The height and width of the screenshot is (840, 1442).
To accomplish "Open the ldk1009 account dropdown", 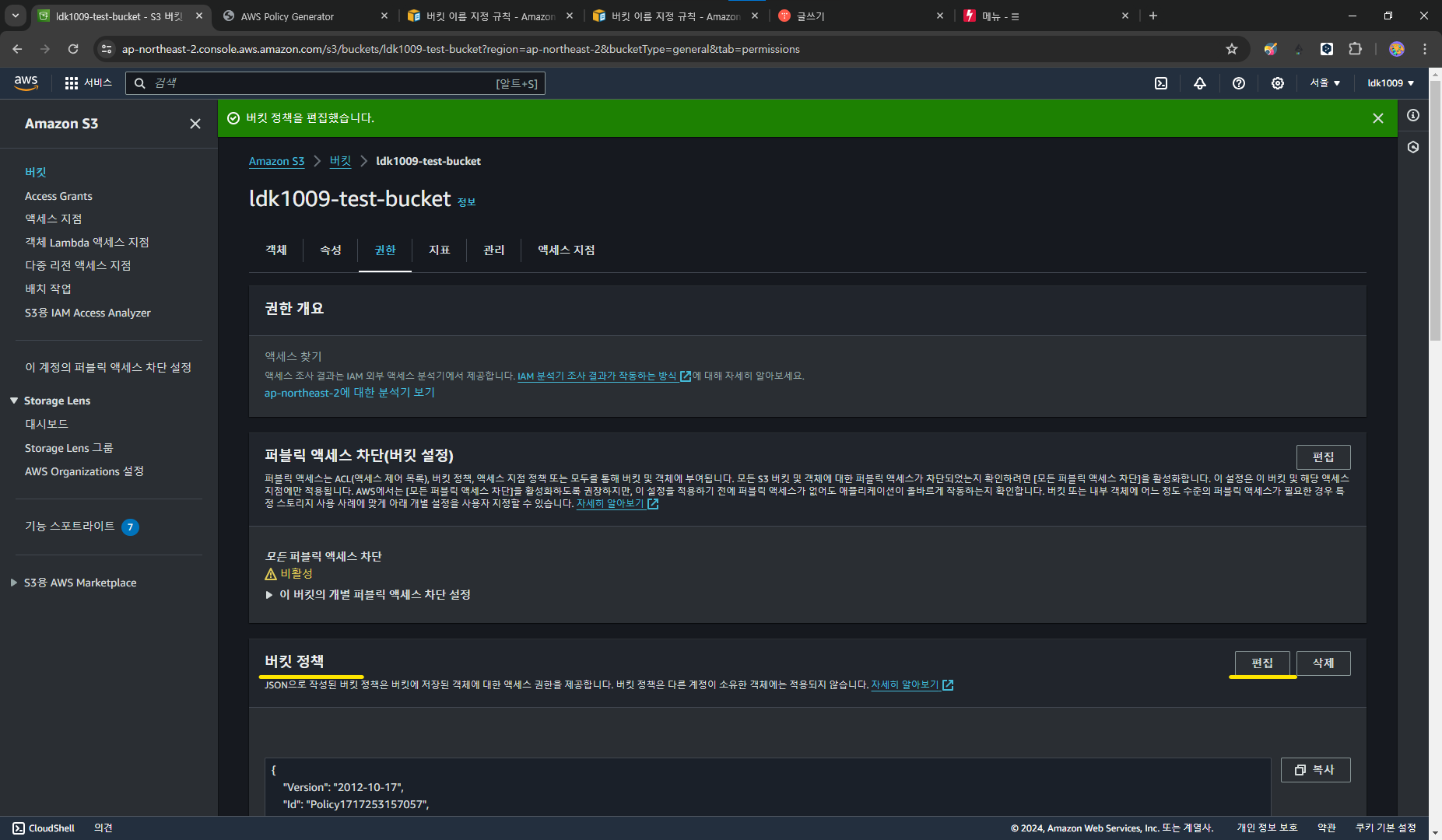I will click(x=1391, y=83).
